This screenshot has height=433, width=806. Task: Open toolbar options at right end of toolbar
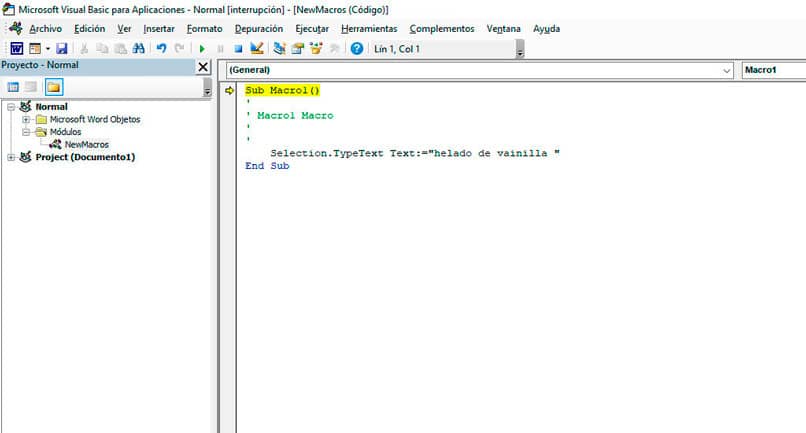click(x=520, y=49)
